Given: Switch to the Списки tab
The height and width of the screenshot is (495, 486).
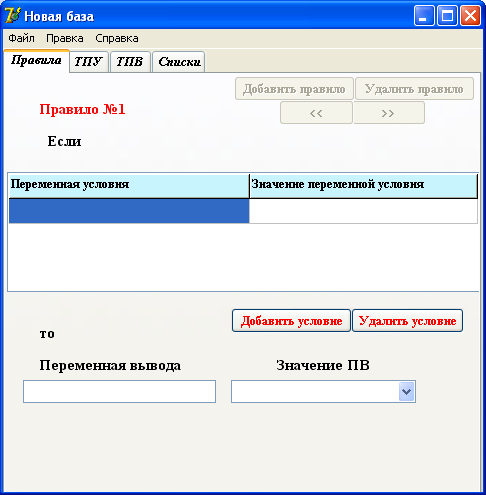Looking at the screenshot, I should tap(179, 62).
